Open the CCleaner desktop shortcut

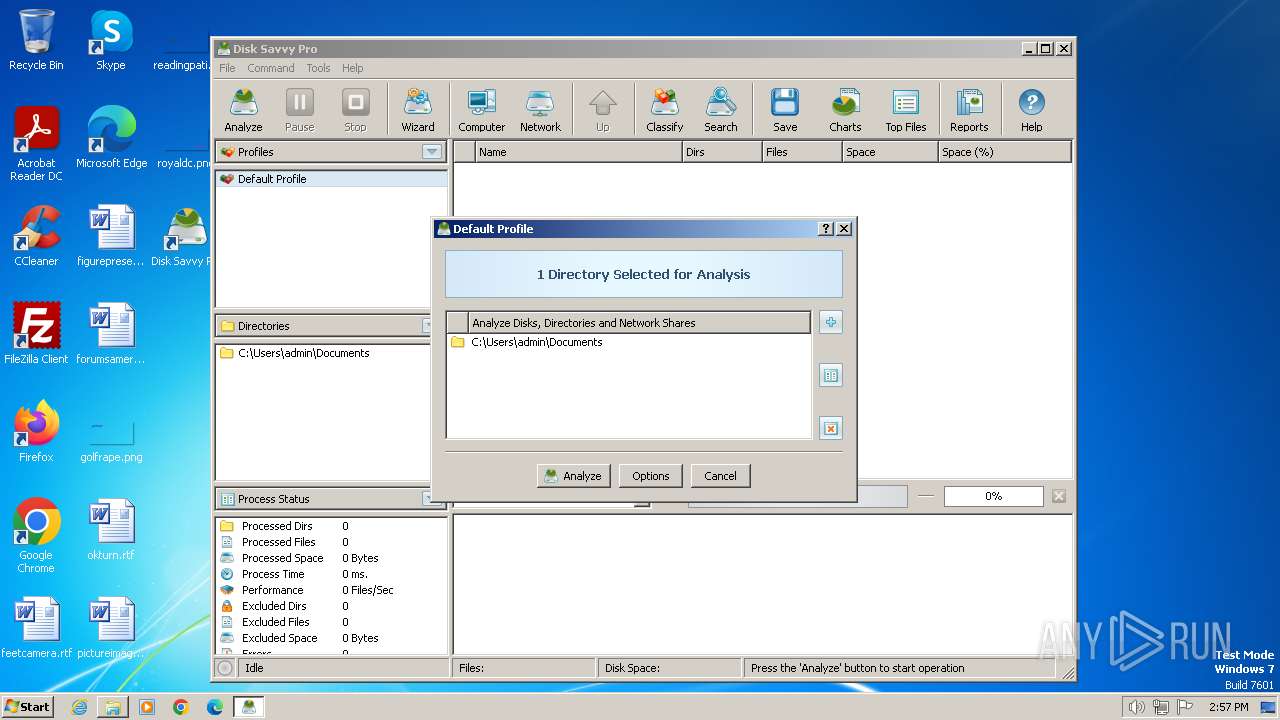pos(36,236)
